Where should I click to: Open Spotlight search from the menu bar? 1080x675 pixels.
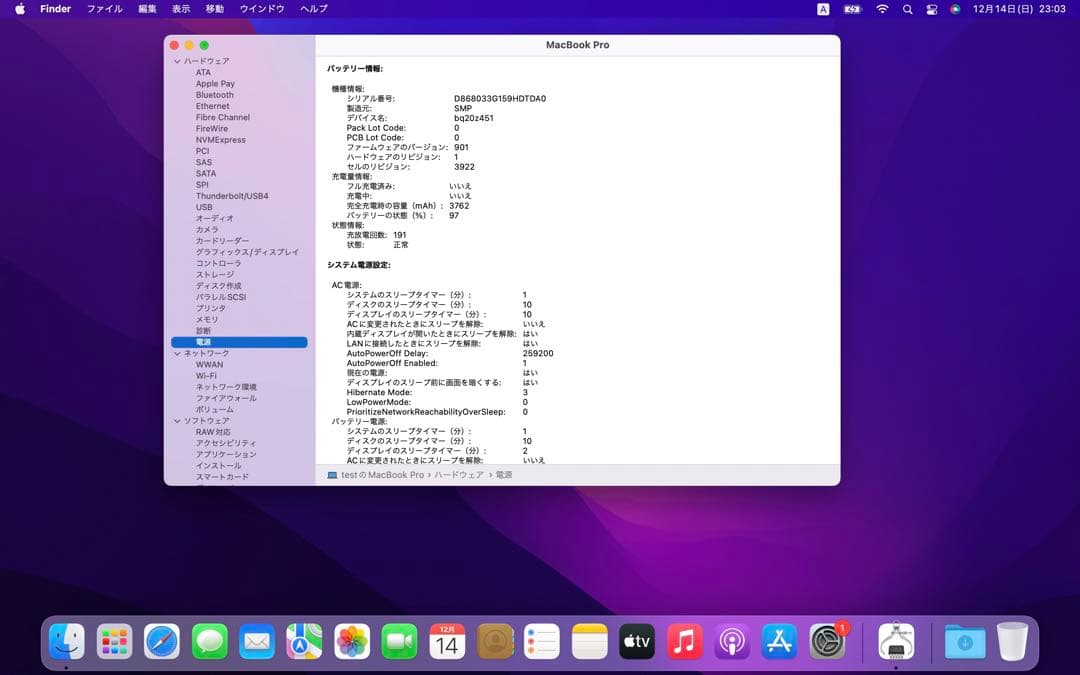(x=906, y=9)
